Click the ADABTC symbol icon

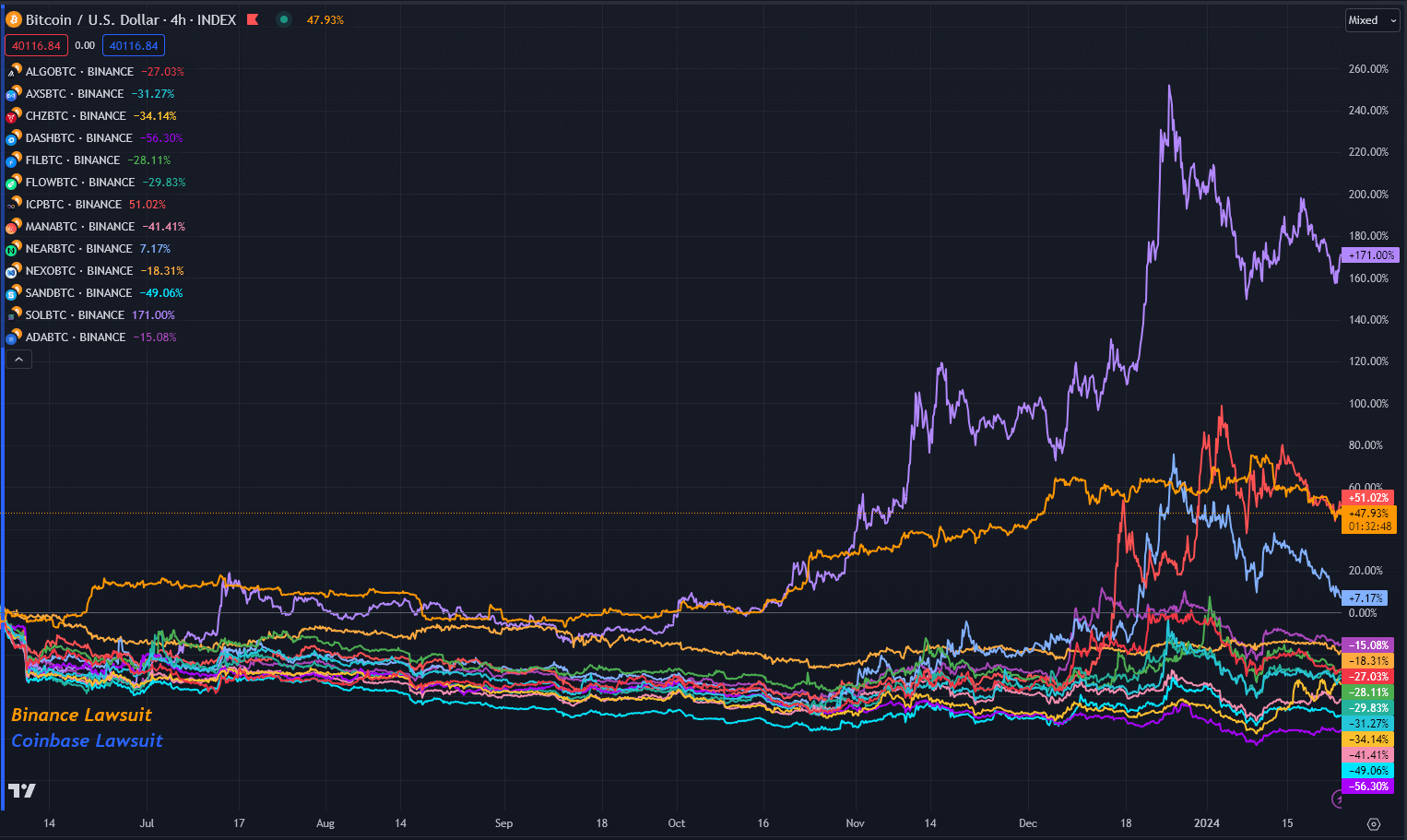click(x=13, y=337)
